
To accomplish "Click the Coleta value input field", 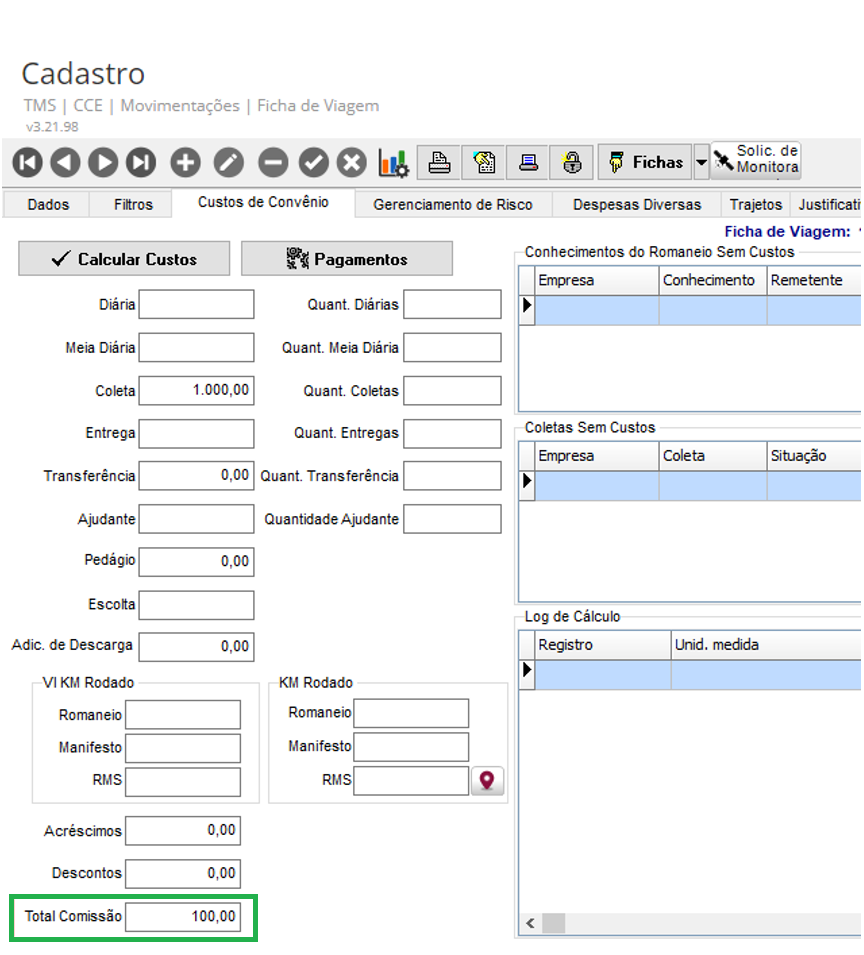I will [x=196, y=390].
